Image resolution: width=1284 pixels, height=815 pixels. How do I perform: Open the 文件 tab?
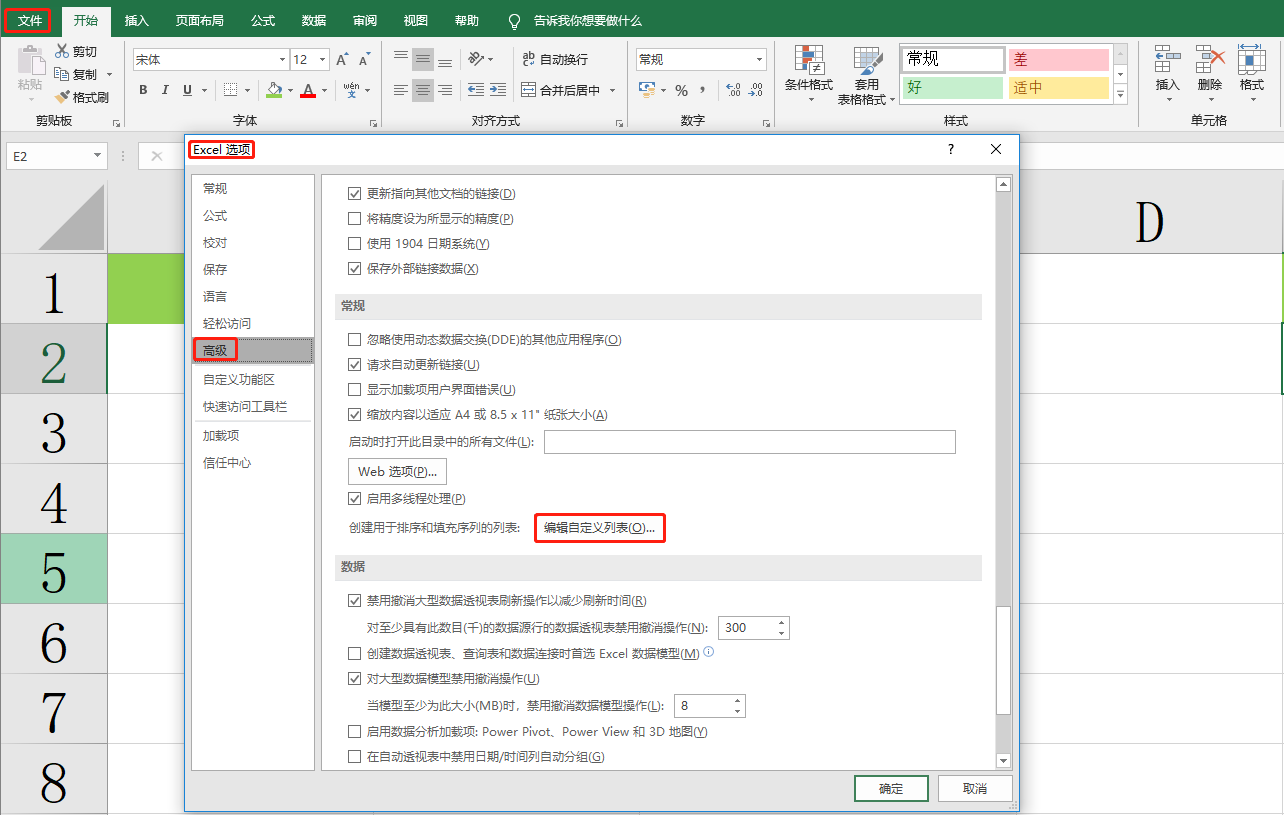pos(30,20)
